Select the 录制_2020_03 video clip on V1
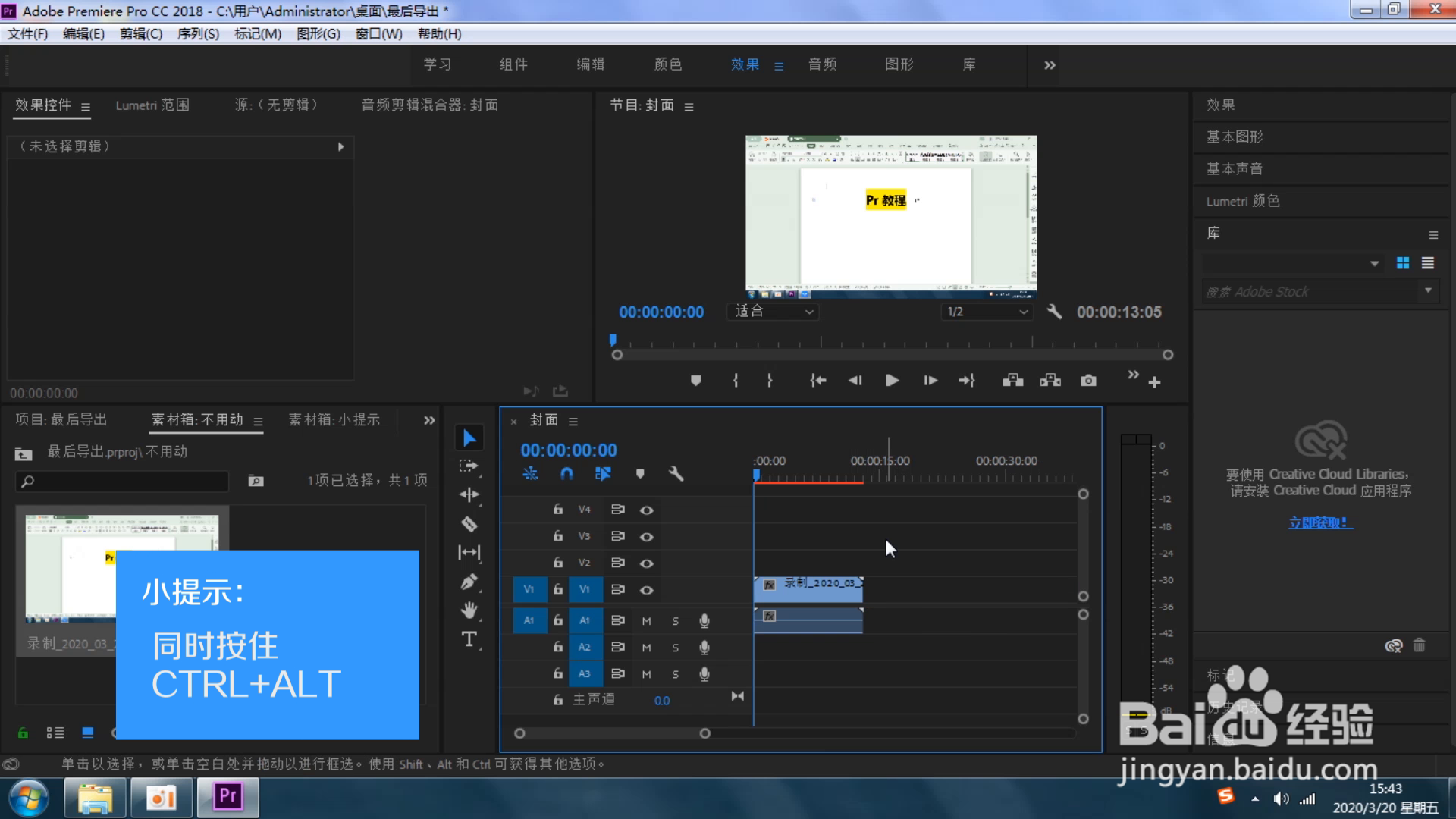Image resolution: width=1456 pixels, height=819 pixels. tap(808, 589)
